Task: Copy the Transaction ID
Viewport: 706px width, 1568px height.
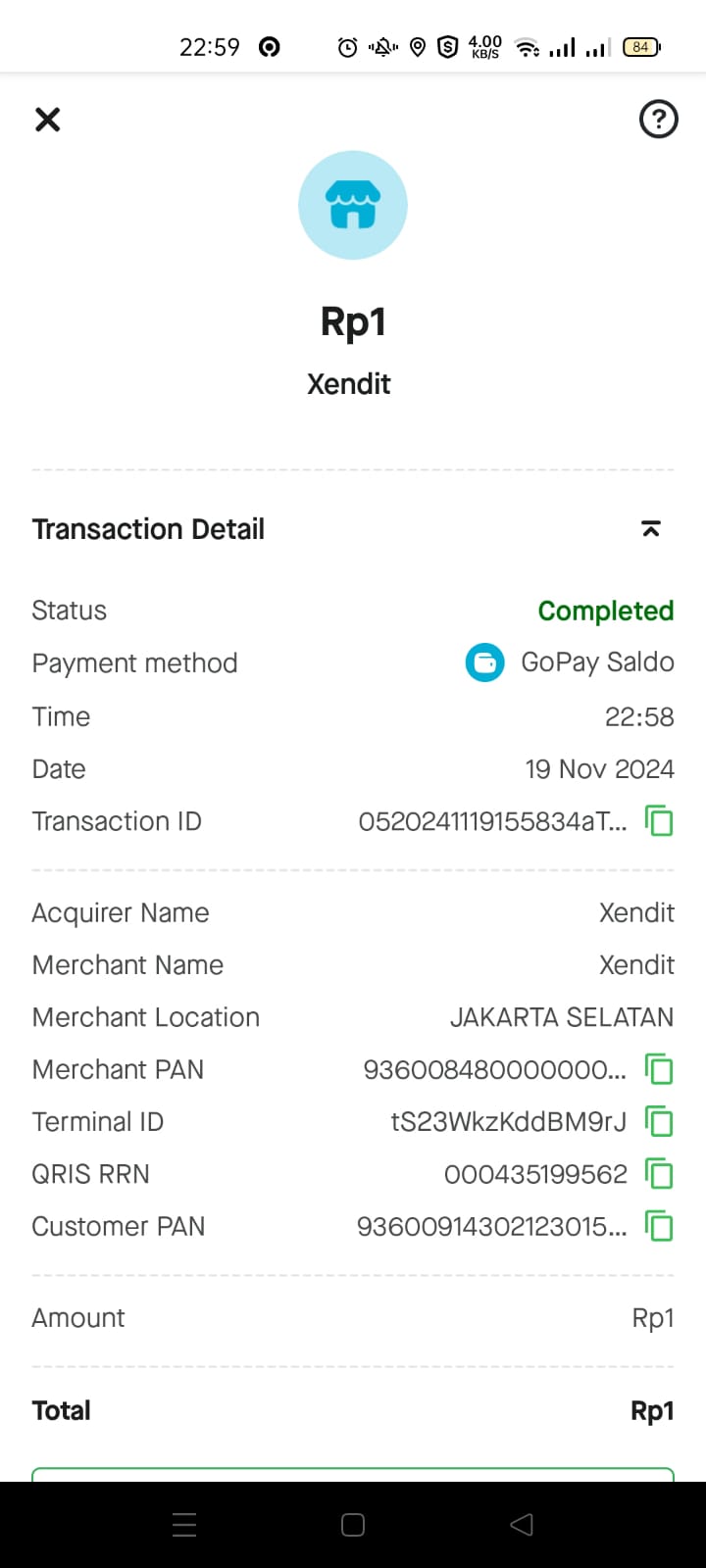Action: pyautogui.click(x=659, y=820)
